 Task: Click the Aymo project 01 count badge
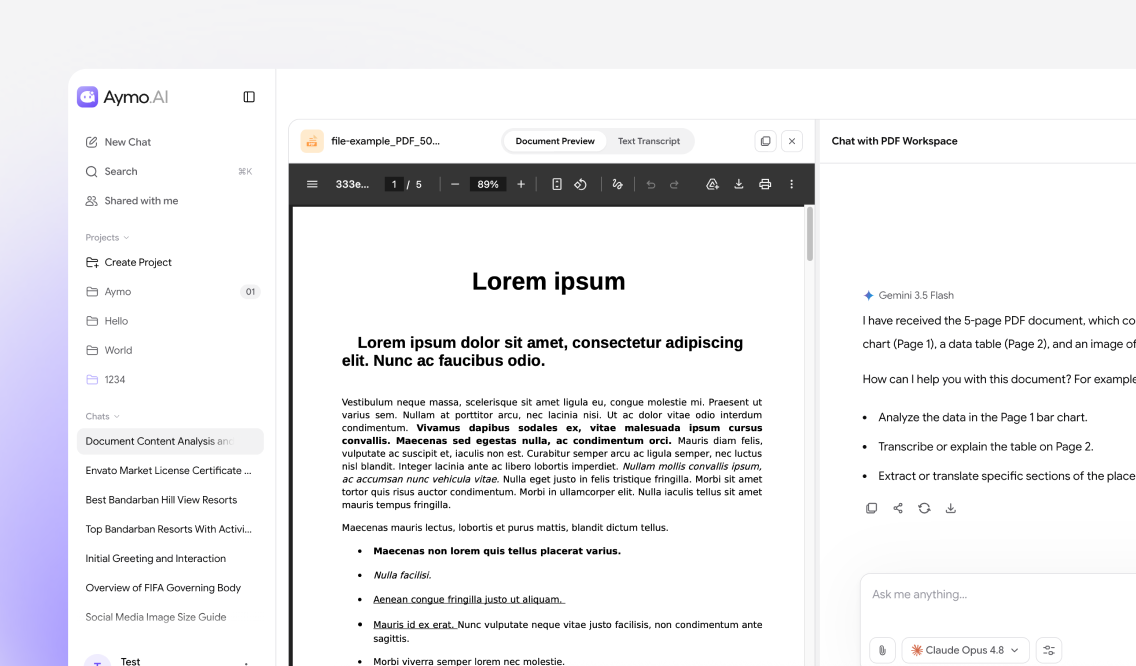pyautogui.click(x=250, y=292)
